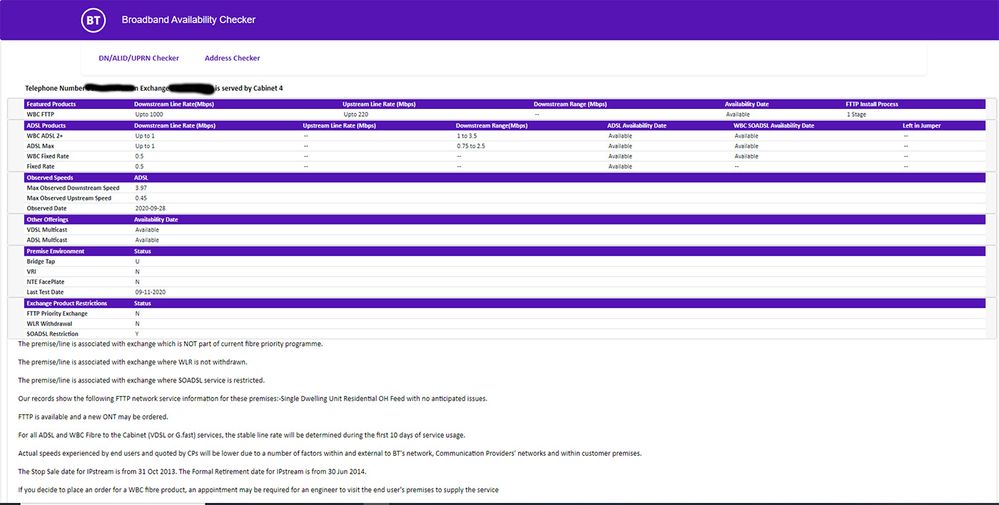The height and width of the screenshot is (505, 999).
Task: Click the VDSL Multicast row label
Action: point(47,229)
